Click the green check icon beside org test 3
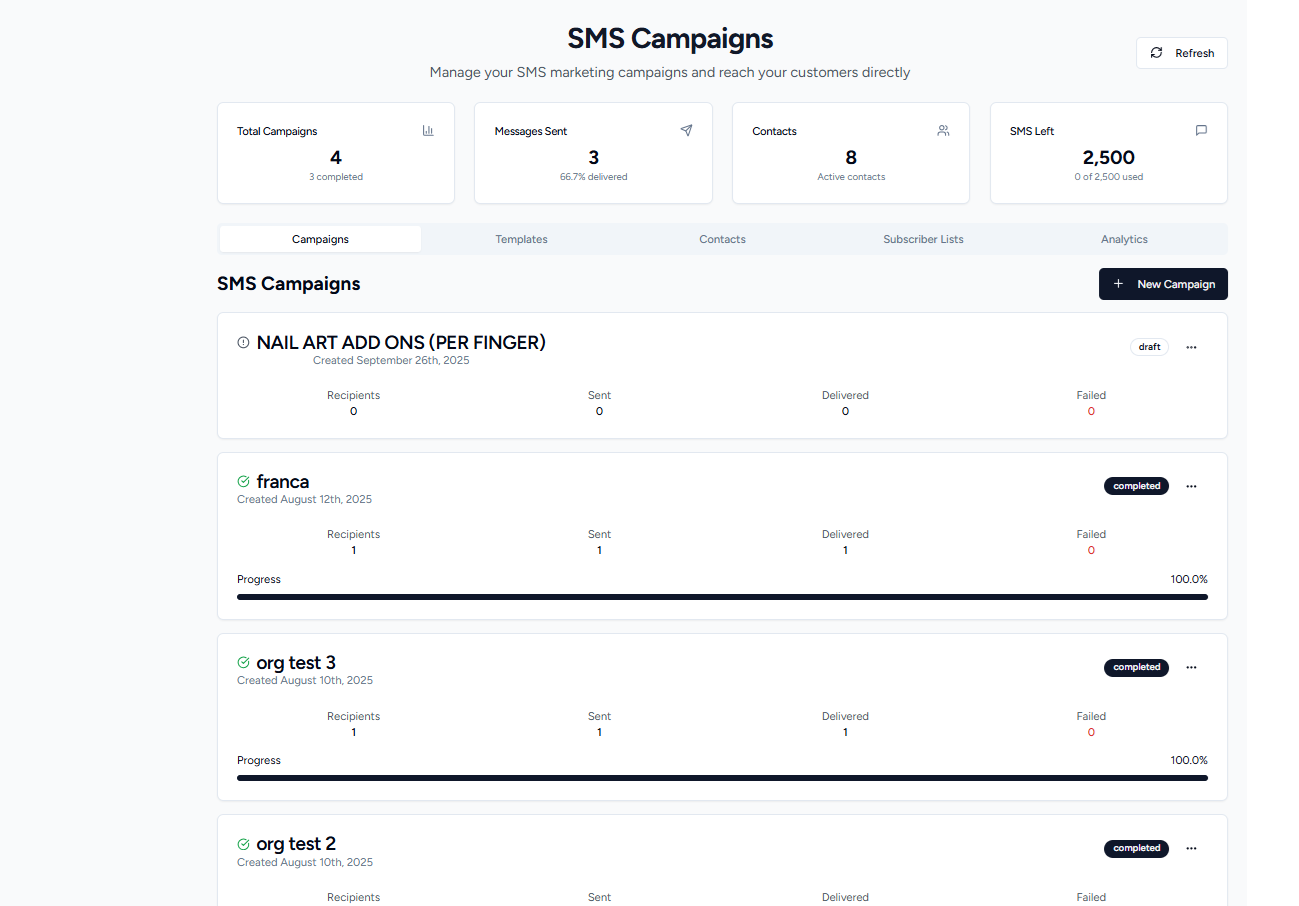 point(243,663)
